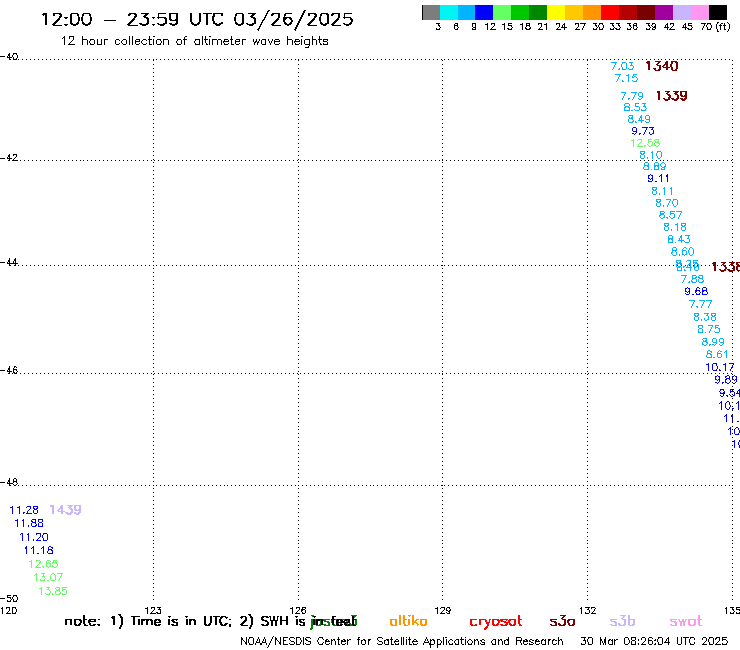Select the s3b pass time label 1439
The width and height of the screenshot is (740, 650).
(x=65, y=510)
